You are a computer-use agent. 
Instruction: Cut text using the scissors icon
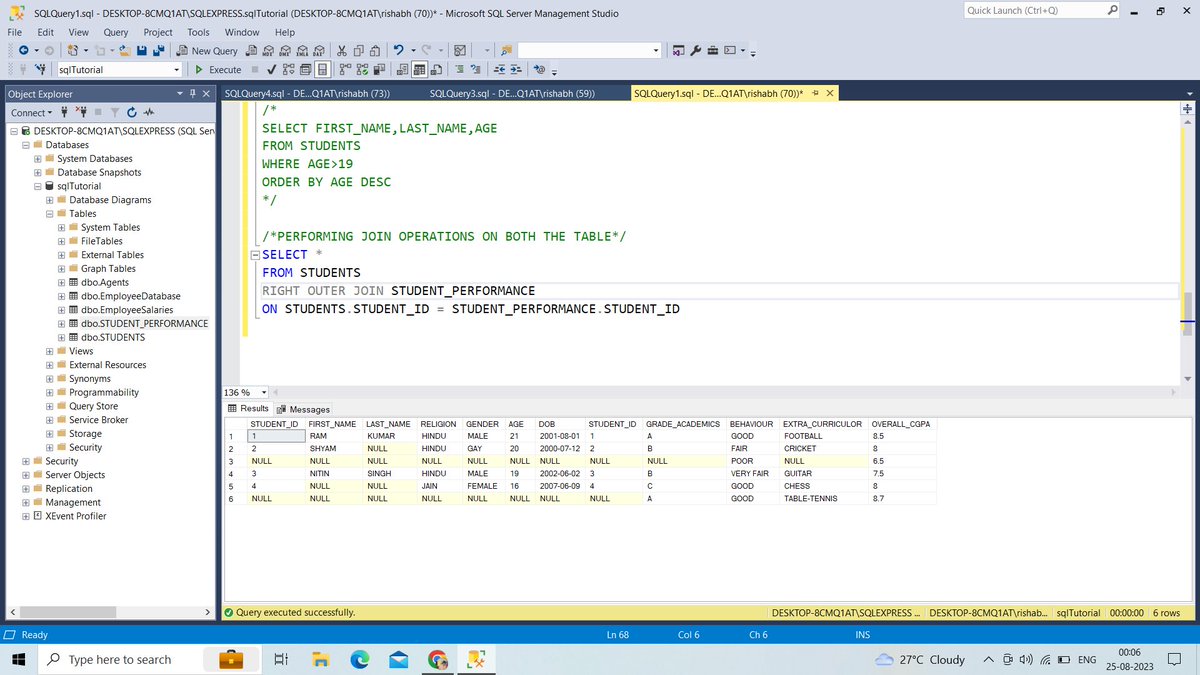(341, 50)
